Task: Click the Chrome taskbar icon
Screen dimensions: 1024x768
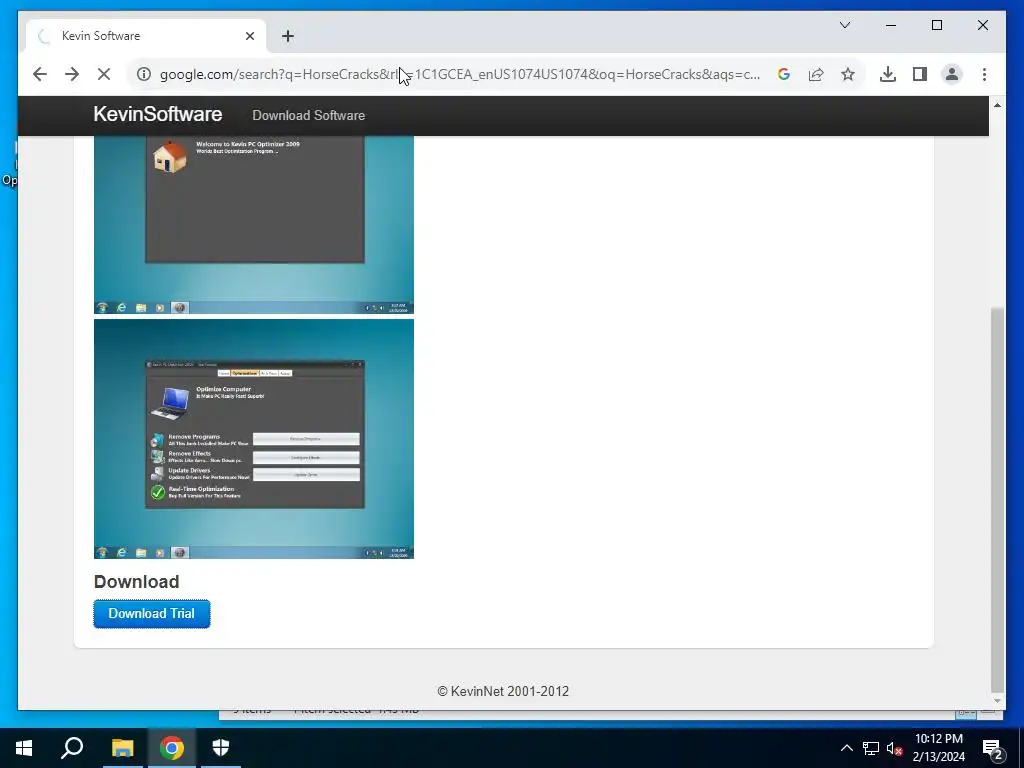Action: pos(172,748)
